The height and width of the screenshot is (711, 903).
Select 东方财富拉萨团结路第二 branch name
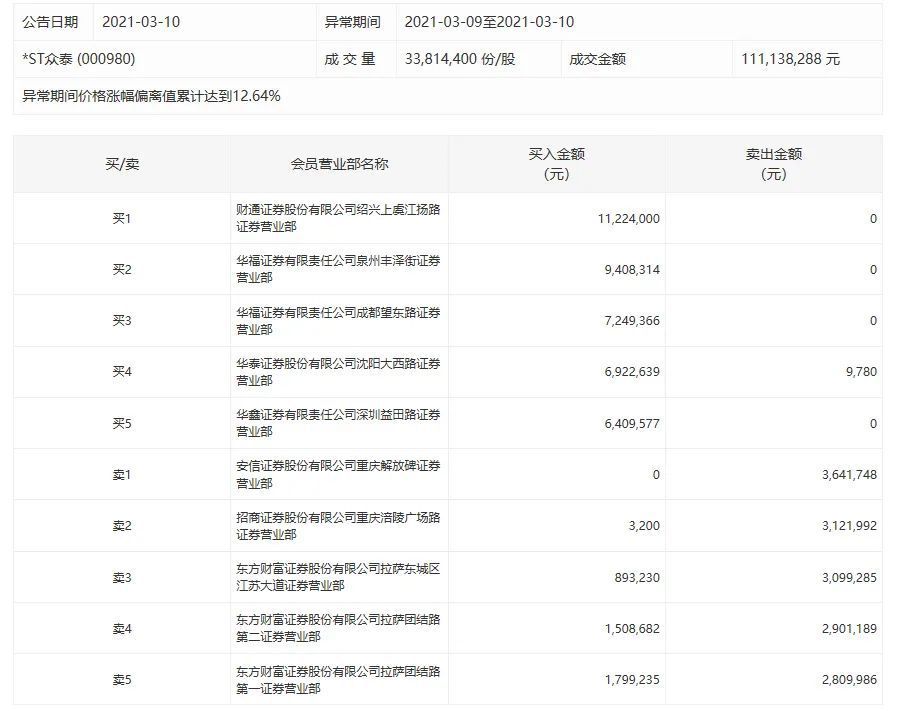[x=338, y=628]
